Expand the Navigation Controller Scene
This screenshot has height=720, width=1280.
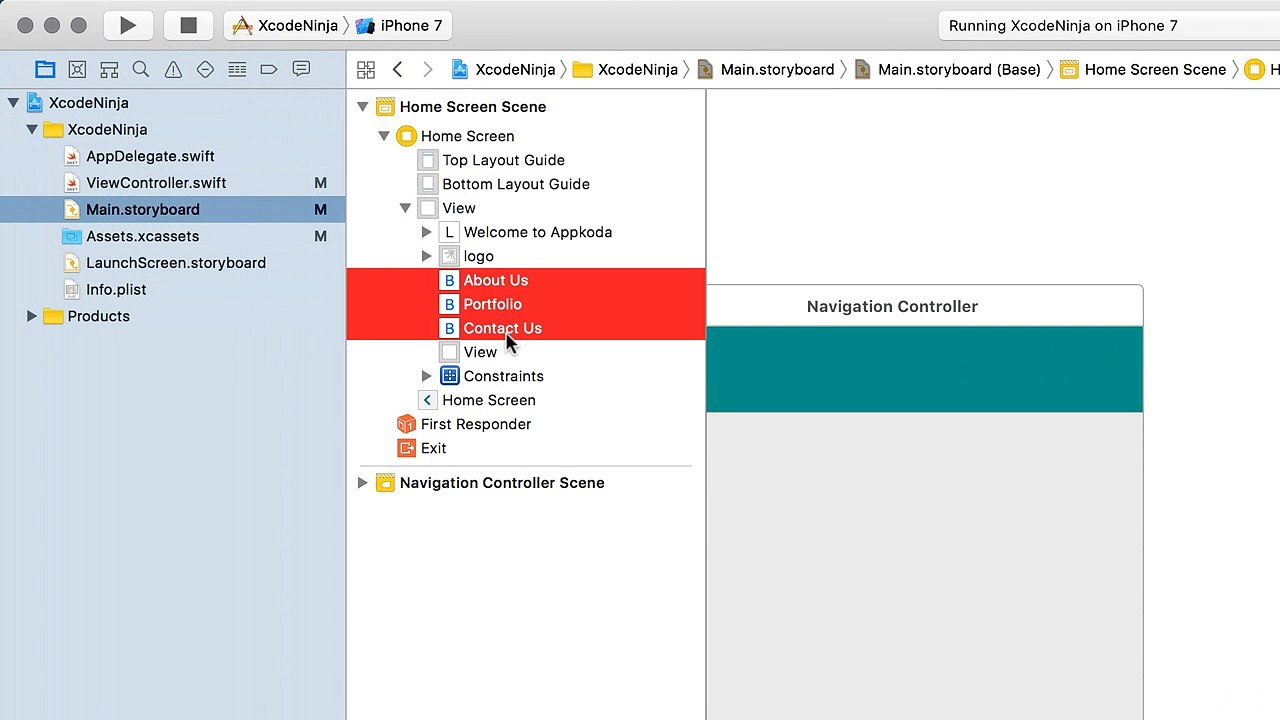[x=363, y=483]
